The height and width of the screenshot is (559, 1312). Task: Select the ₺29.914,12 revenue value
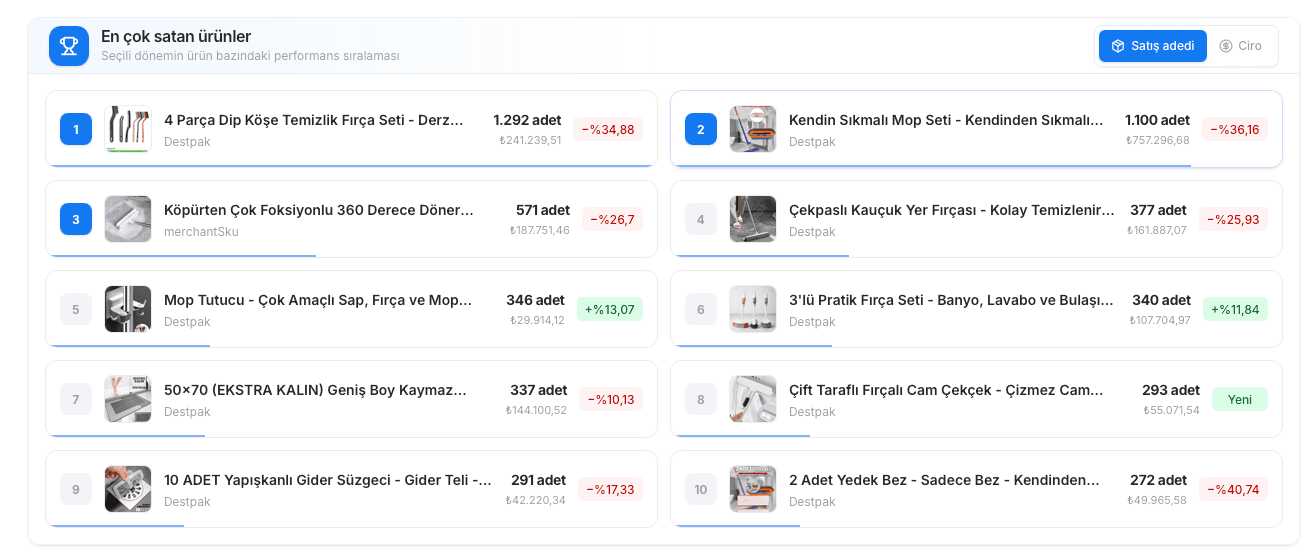[x=537, y=320]
